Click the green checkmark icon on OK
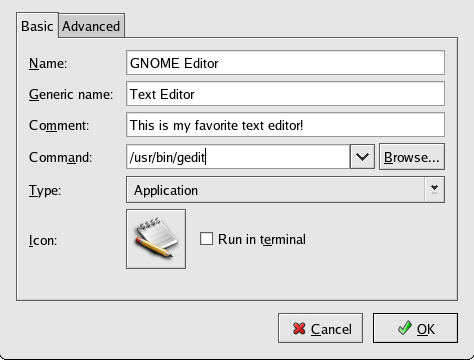 405,328
